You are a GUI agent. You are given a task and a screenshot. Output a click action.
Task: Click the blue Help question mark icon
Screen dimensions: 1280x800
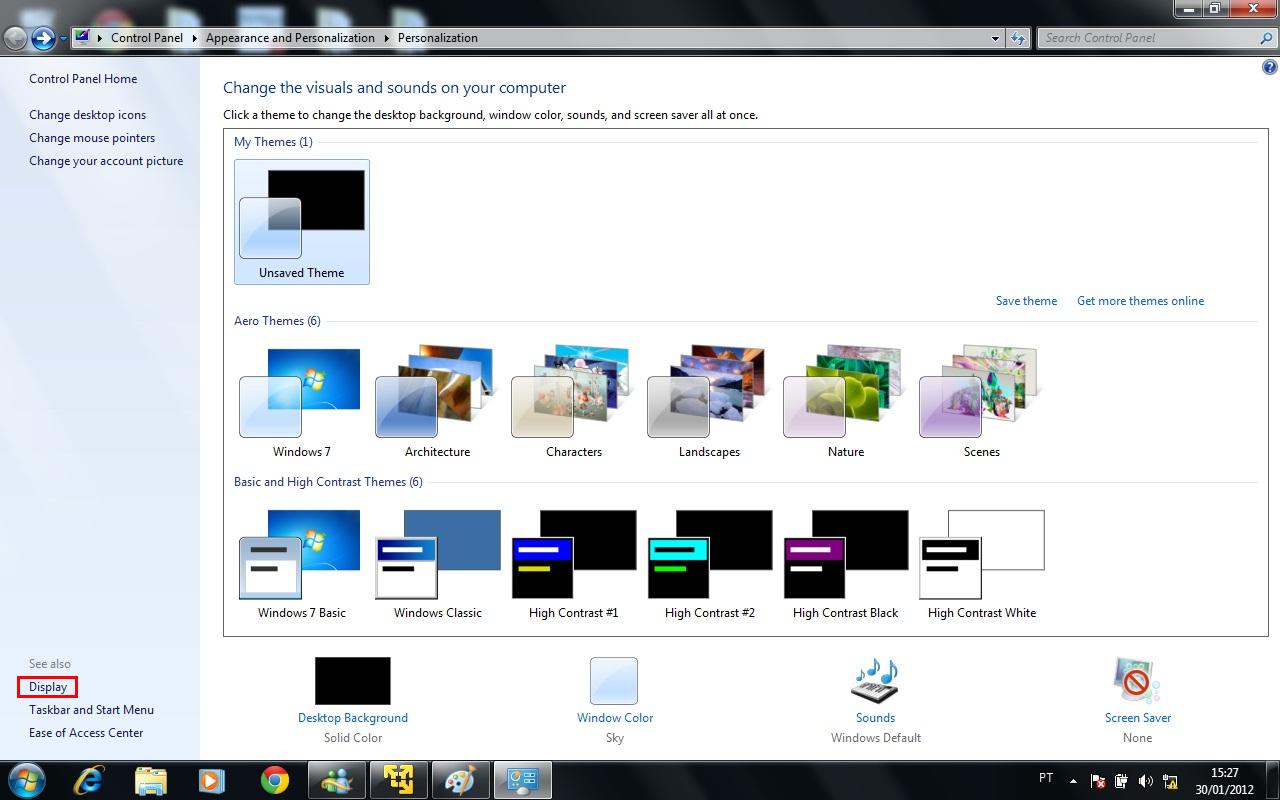coord(1270,68)
